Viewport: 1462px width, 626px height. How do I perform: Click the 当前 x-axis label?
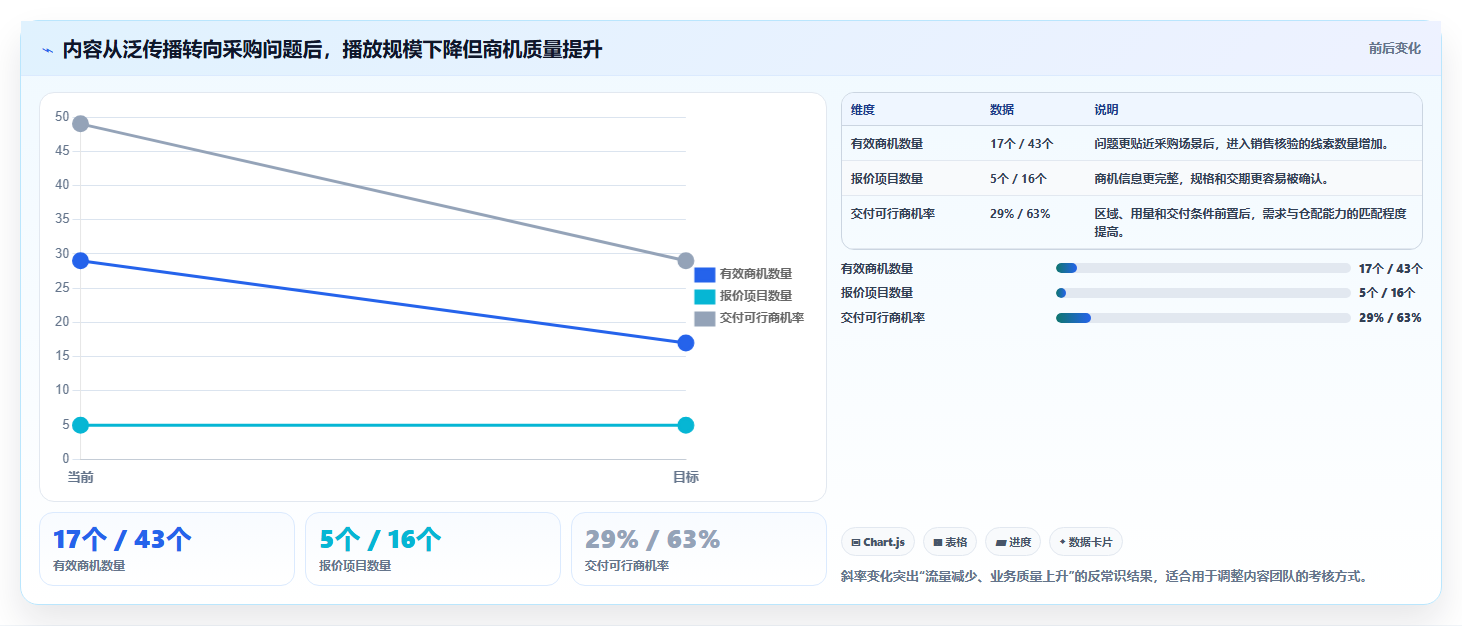(81, 477)
